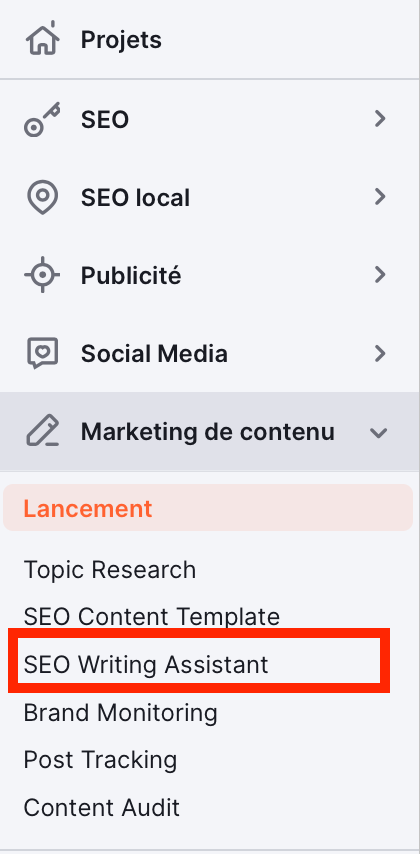Screen dimensions: 420x854
Task: Select the SEO local menu label
Action: pos(135,197)
